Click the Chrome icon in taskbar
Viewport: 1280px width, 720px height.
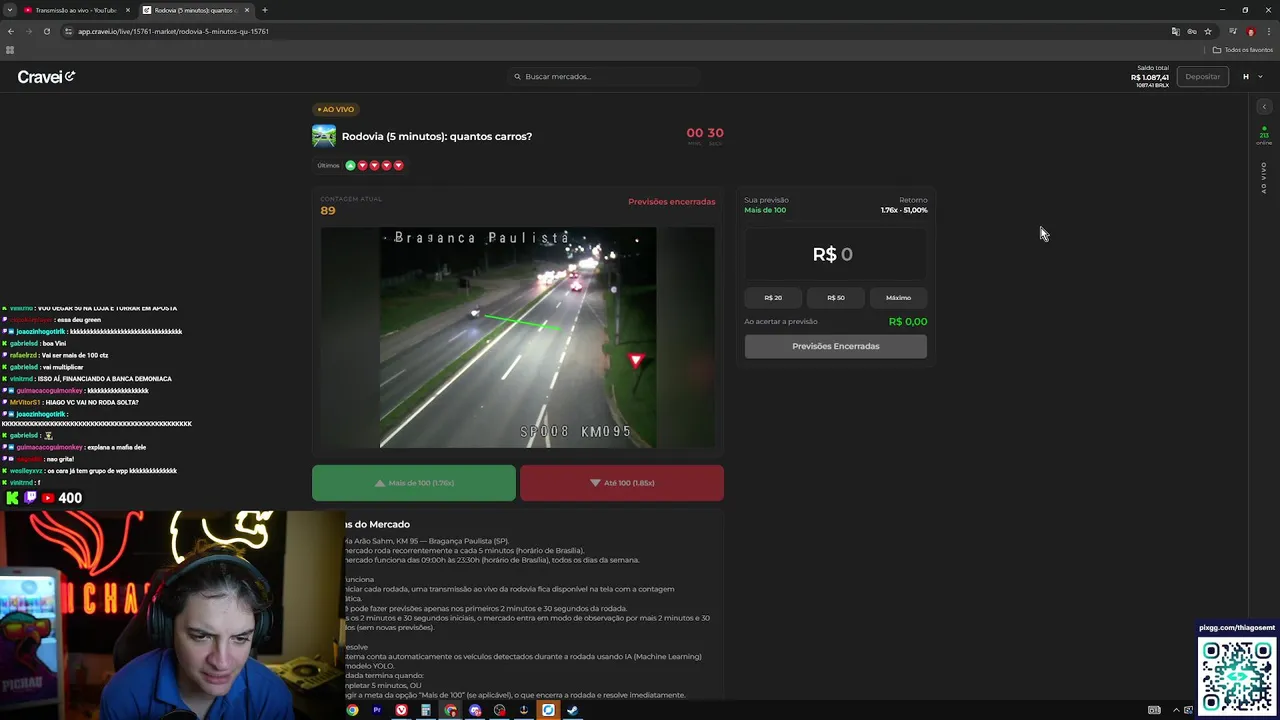tap(352, 710)
